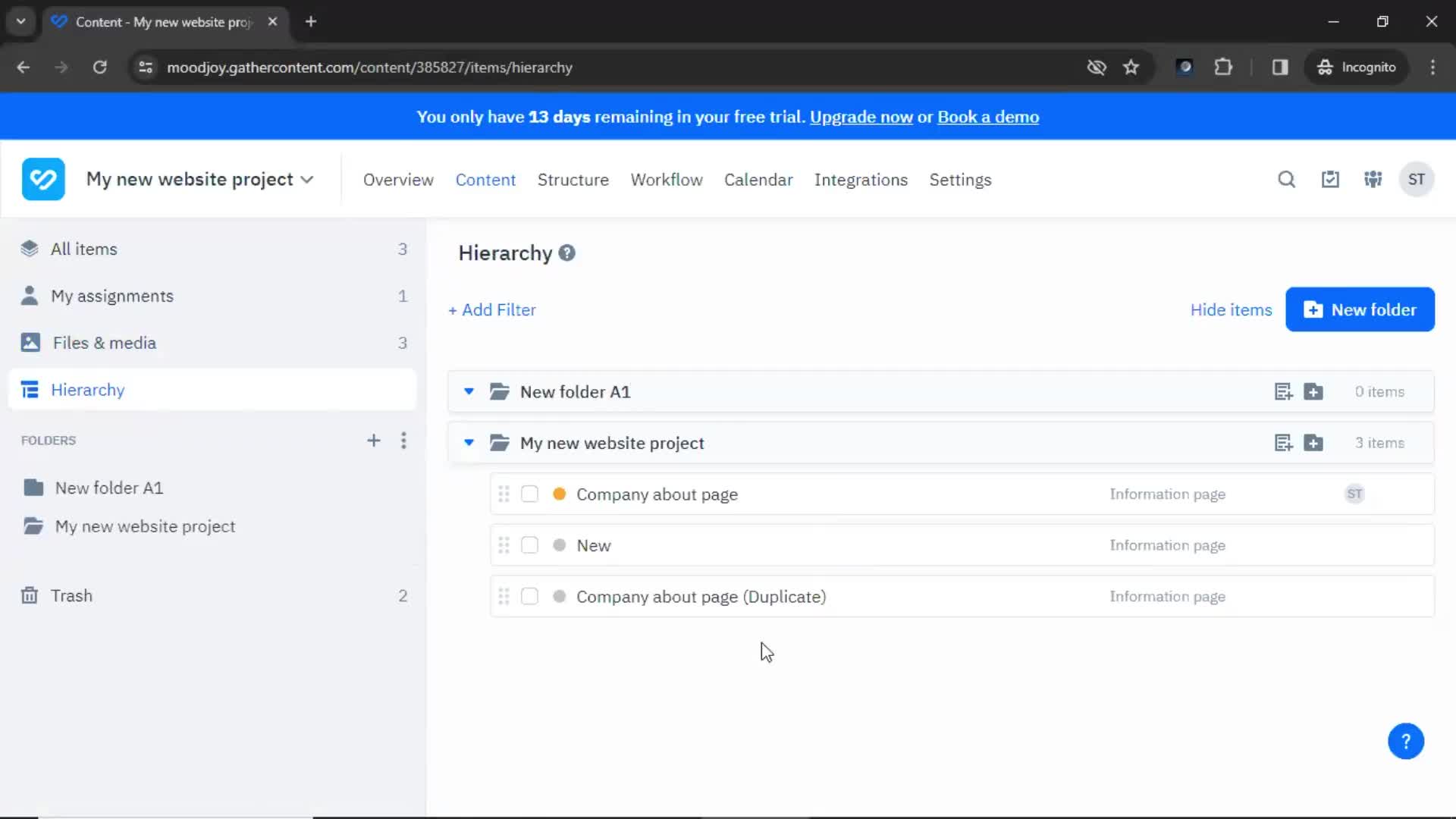This screenshot has width=1456, height=819.
Task: Open the blue help bubble button
Action: 1406,741
